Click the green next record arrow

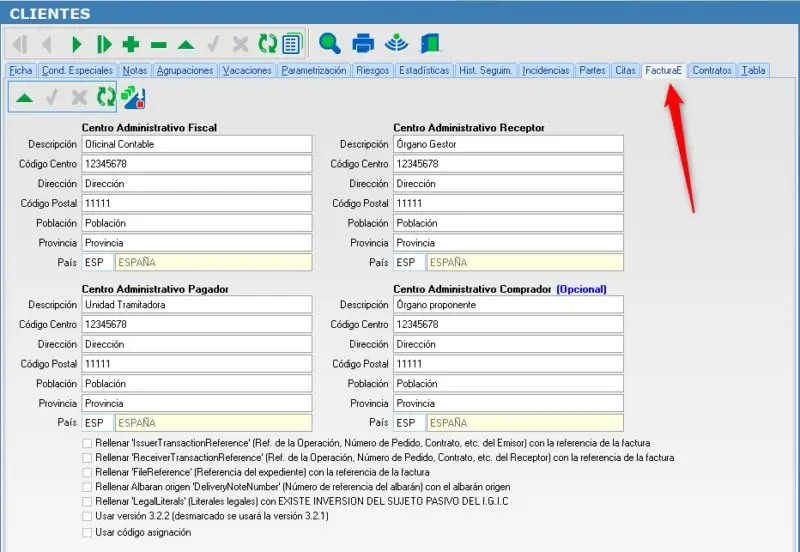pyautogui.click(x=77, y=44)
